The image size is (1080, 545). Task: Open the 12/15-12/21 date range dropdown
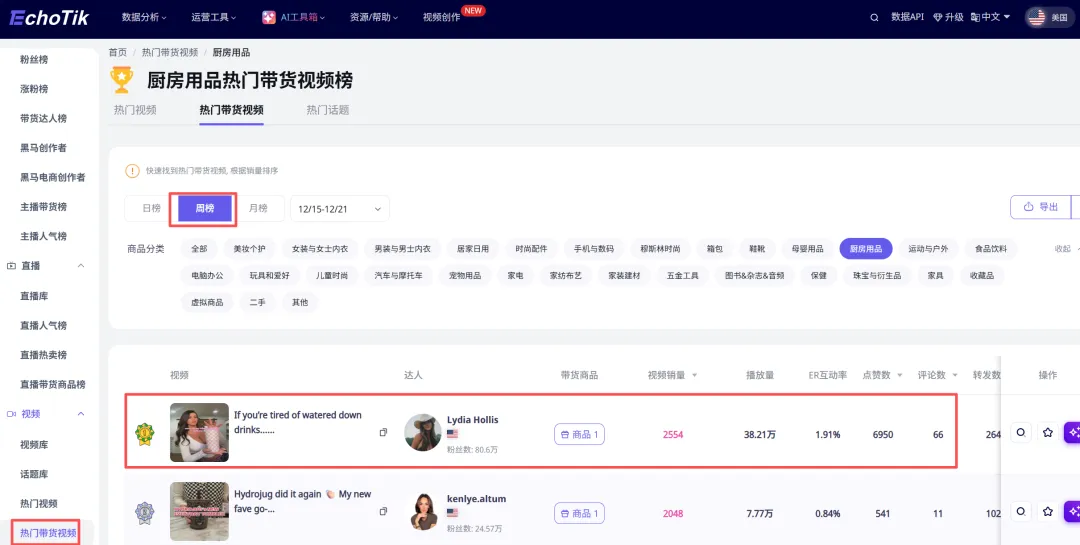coord(339,208)
